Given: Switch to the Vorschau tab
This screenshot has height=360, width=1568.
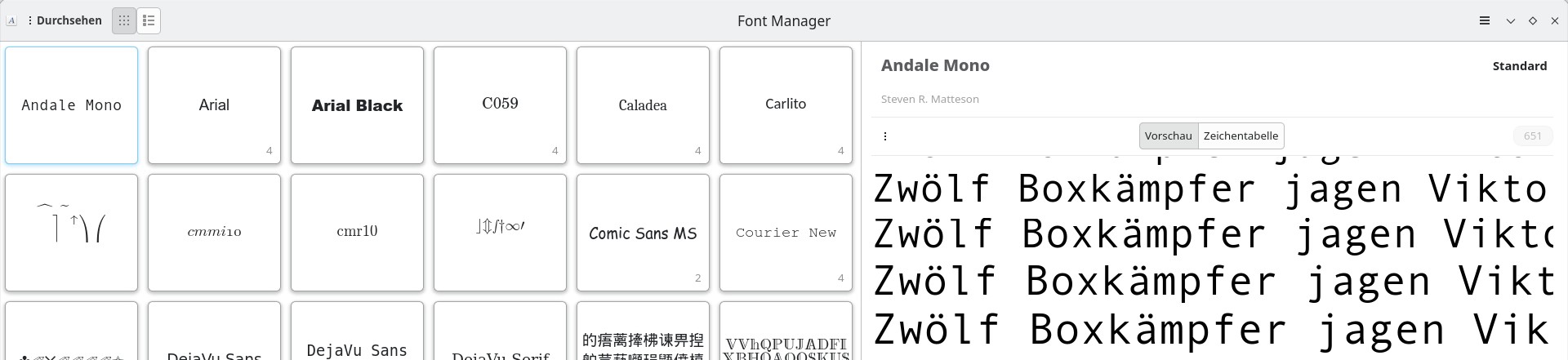Looking at the screenshot, I should [x=1169, y=136].
